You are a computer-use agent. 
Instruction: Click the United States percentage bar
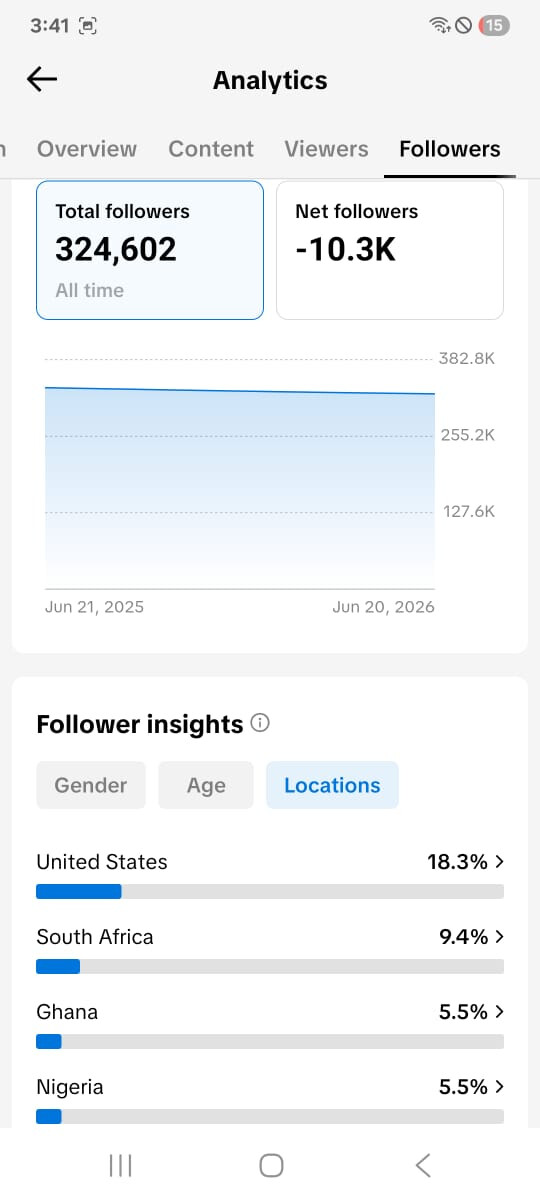pyautogui.click(x=270, y=892)
